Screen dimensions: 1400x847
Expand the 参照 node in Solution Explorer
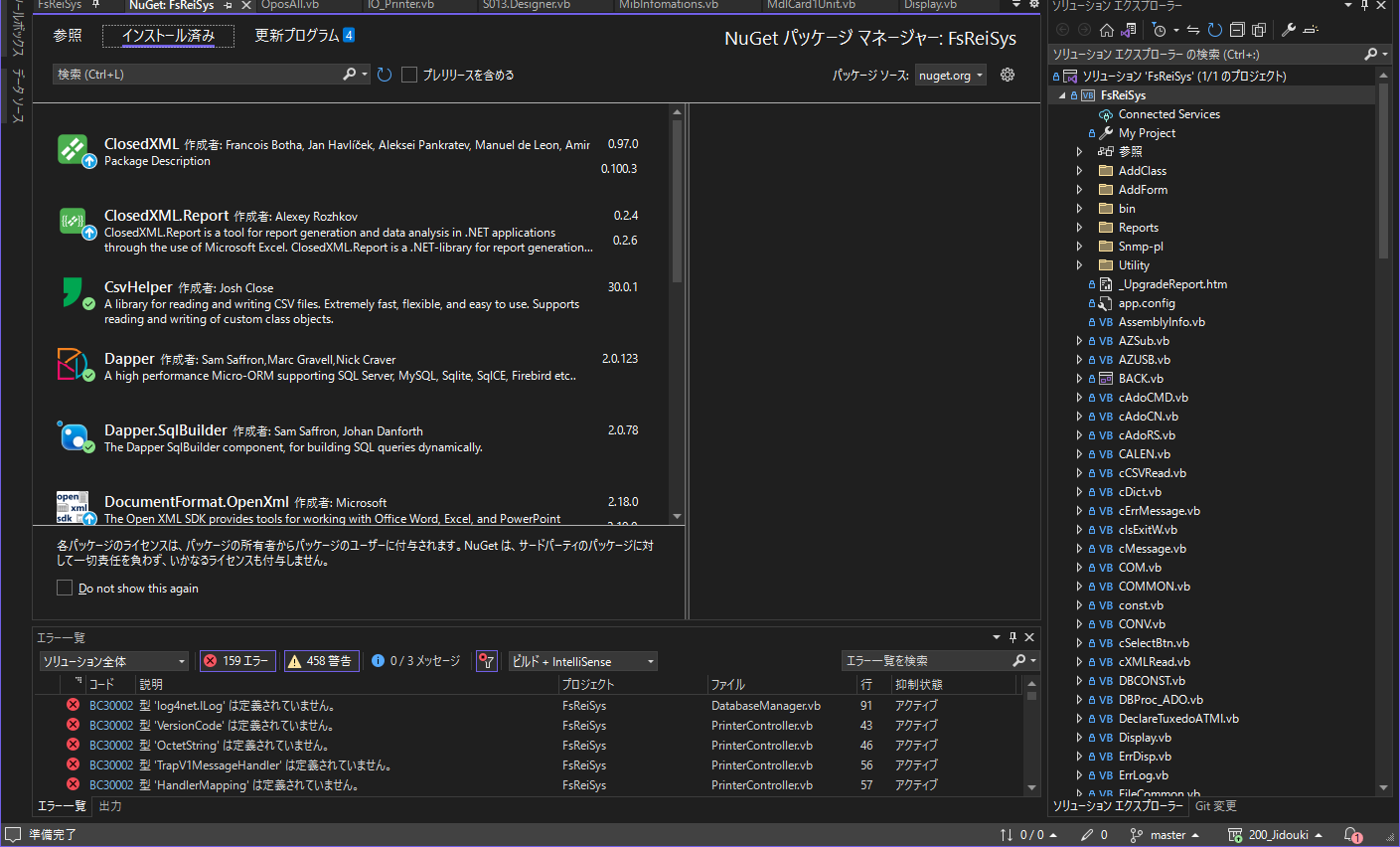click(x=1080, y=151)
